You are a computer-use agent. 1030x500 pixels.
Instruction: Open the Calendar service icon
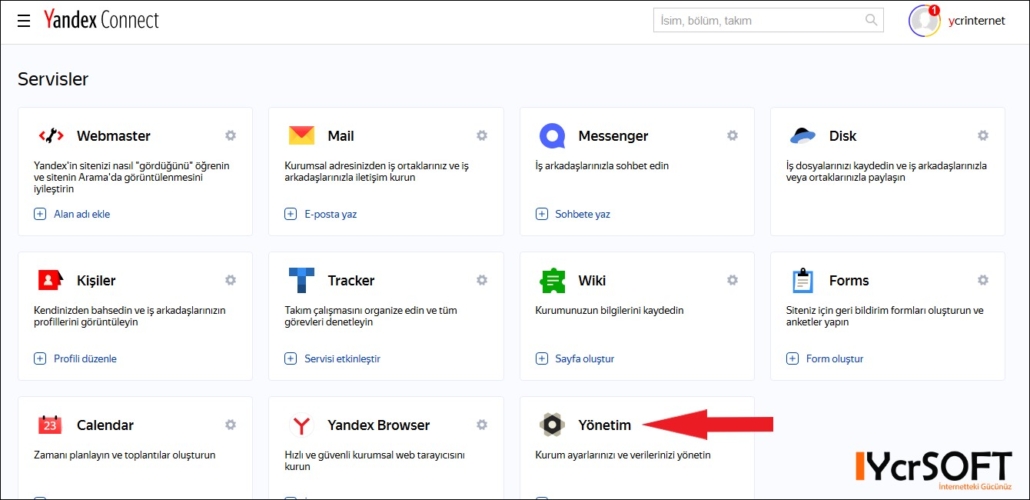pos(50,425)
